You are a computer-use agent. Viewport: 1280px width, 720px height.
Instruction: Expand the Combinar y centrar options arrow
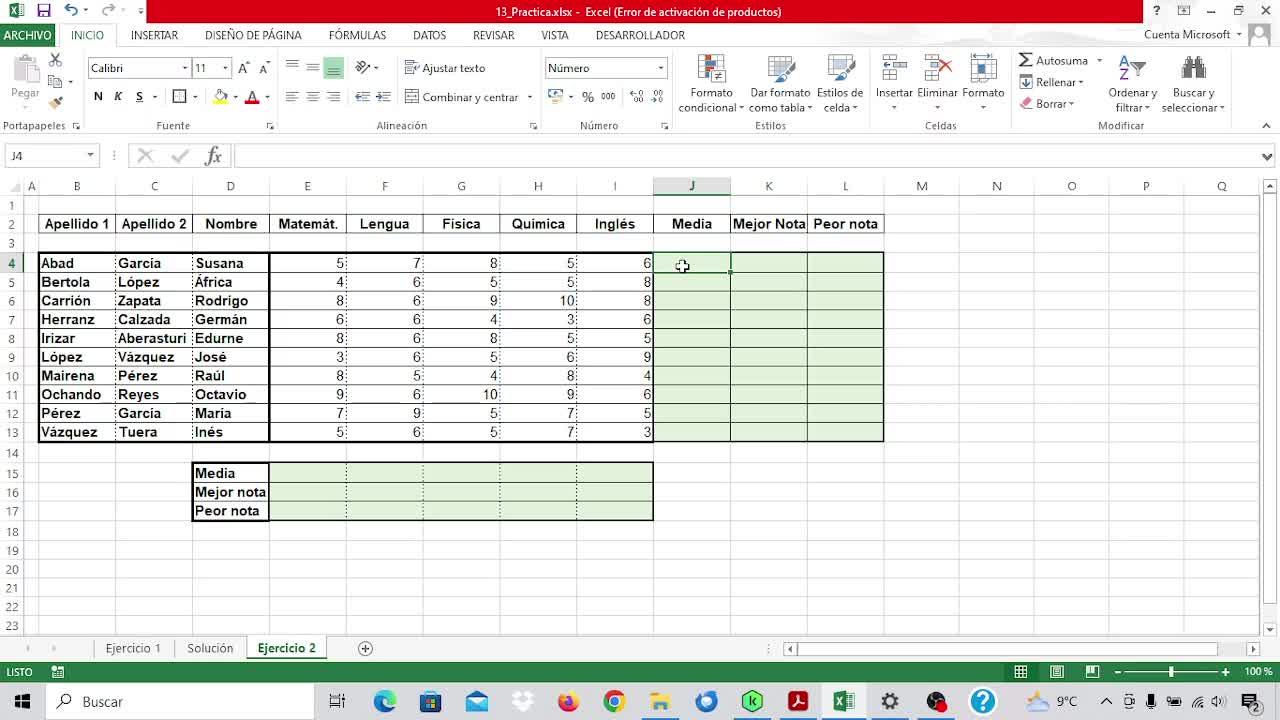pyautogui.click(x=529, y=97)
